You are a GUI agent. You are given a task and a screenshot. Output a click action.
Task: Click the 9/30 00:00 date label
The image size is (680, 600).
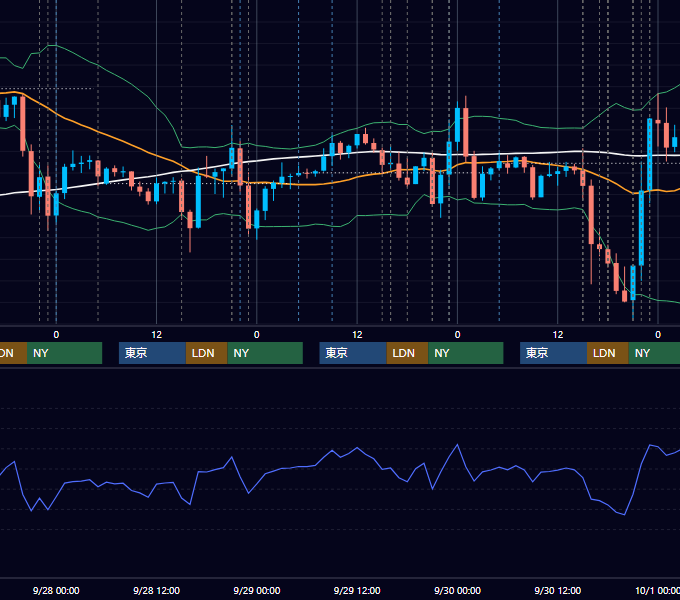click(457, 590)
